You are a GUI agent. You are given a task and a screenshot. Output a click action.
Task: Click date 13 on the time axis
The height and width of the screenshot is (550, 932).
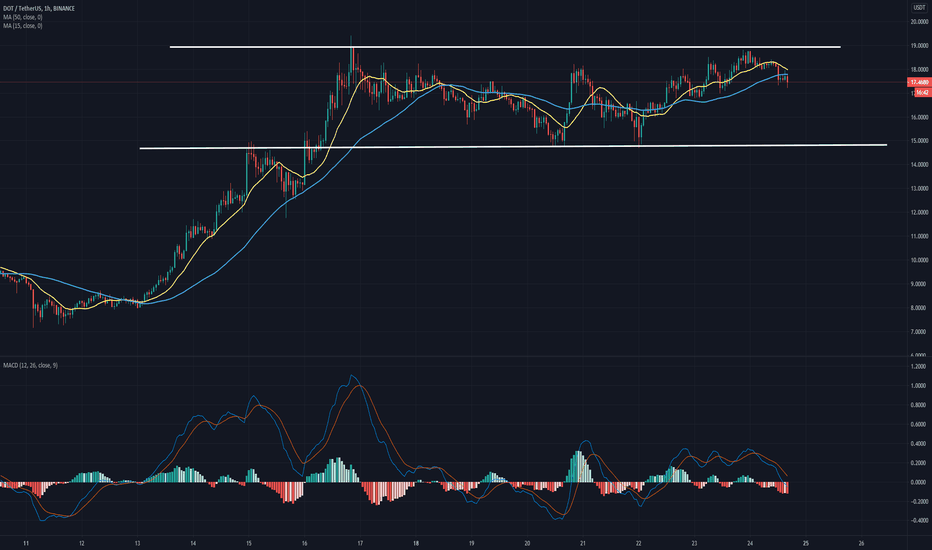[x=137, y=543]
